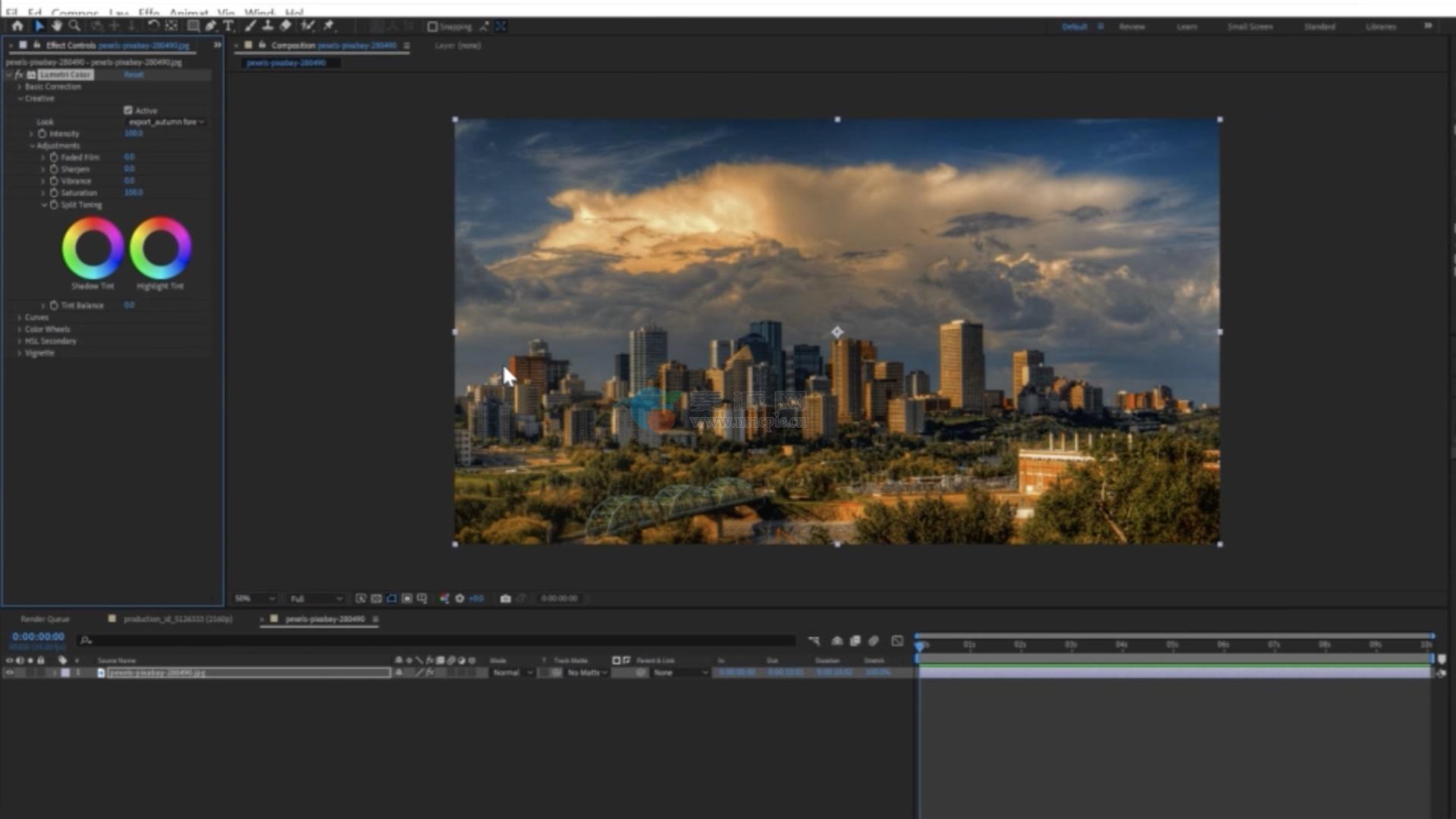Toggle the Tint Balance stopwatch
The image size is (1456, 819).
click(x=54, y=305)
